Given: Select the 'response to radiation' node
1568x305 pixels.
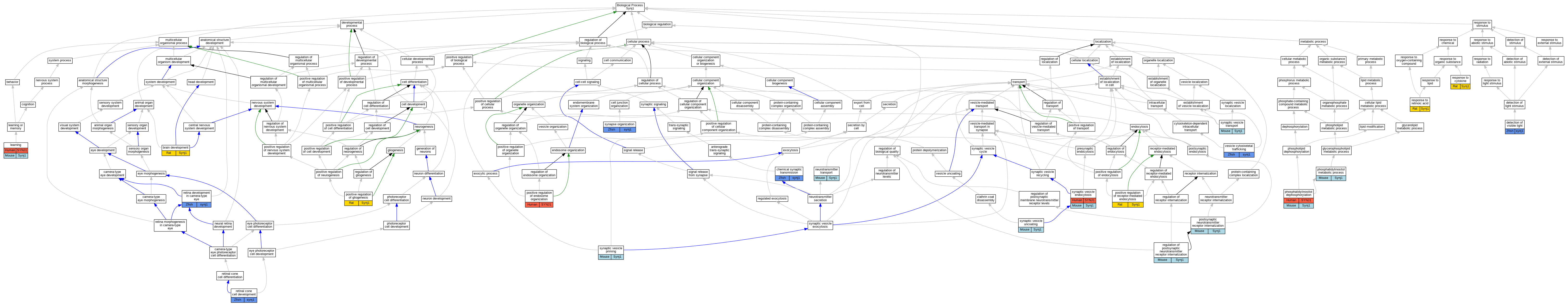Looking at the screenshot, I should (x=1482, y=60).
